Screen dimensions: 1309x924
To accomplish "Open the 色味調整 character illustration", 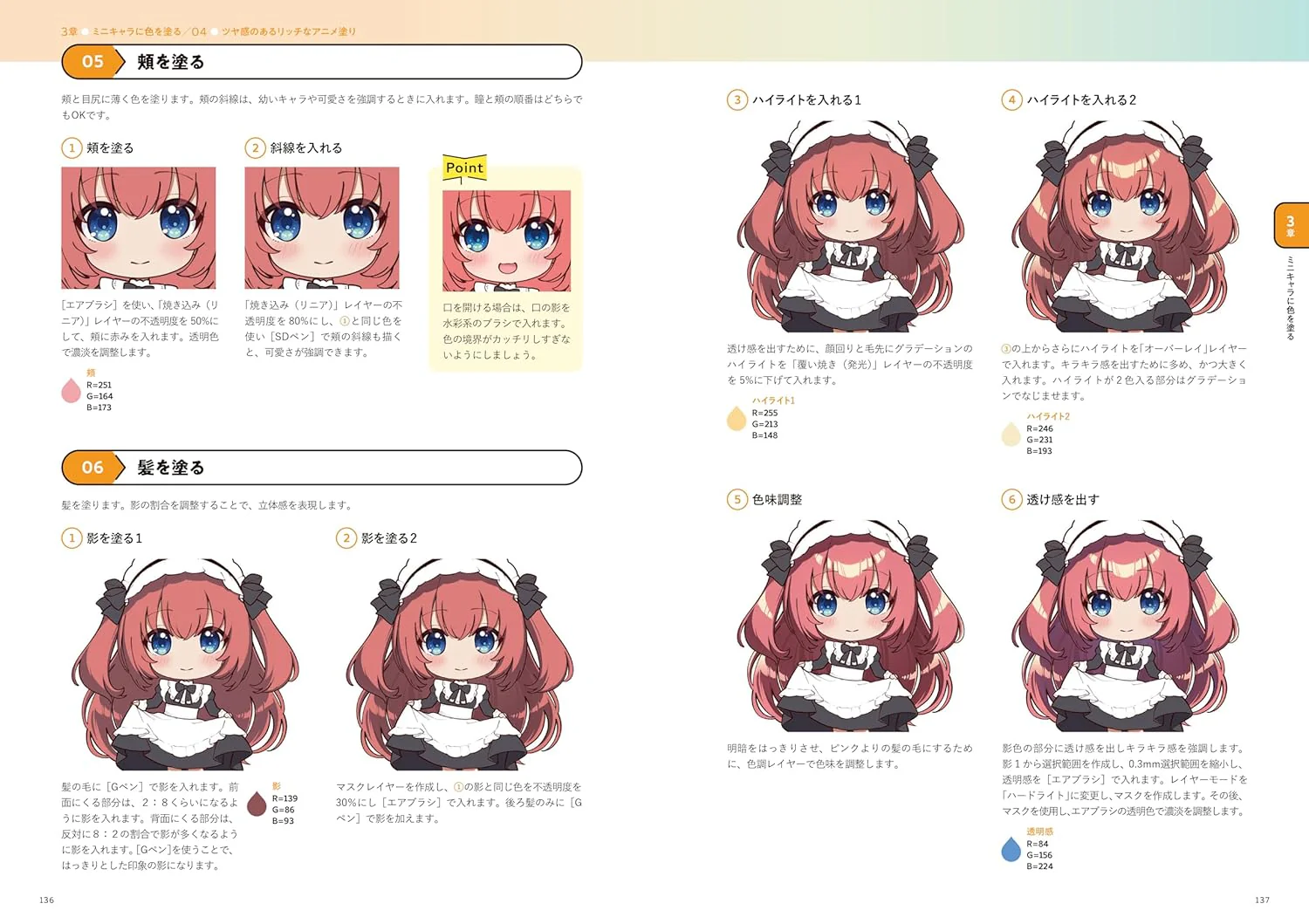I will click(851, 625).
